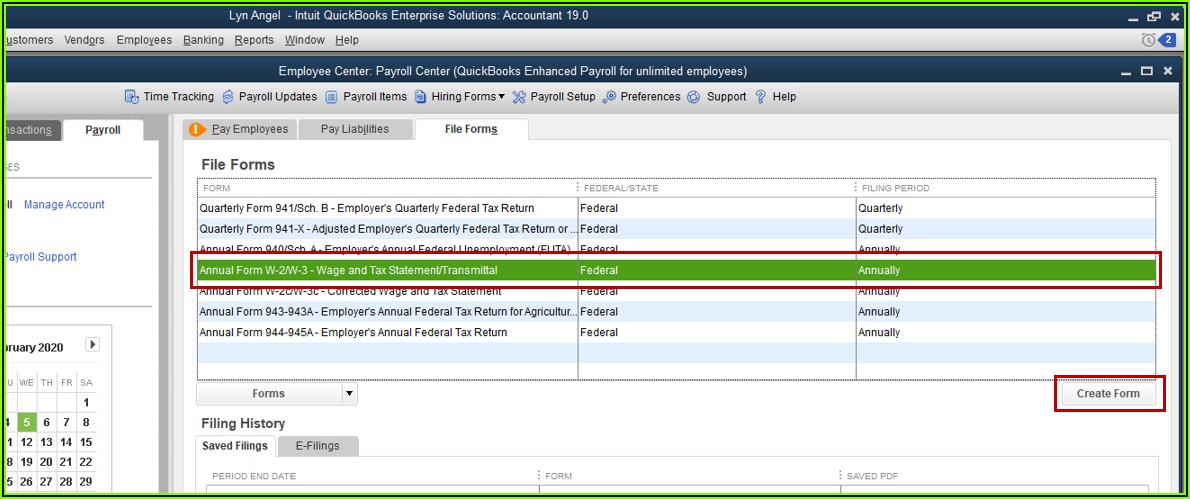Click the Support icon in toolbar

tap(695, 97)
